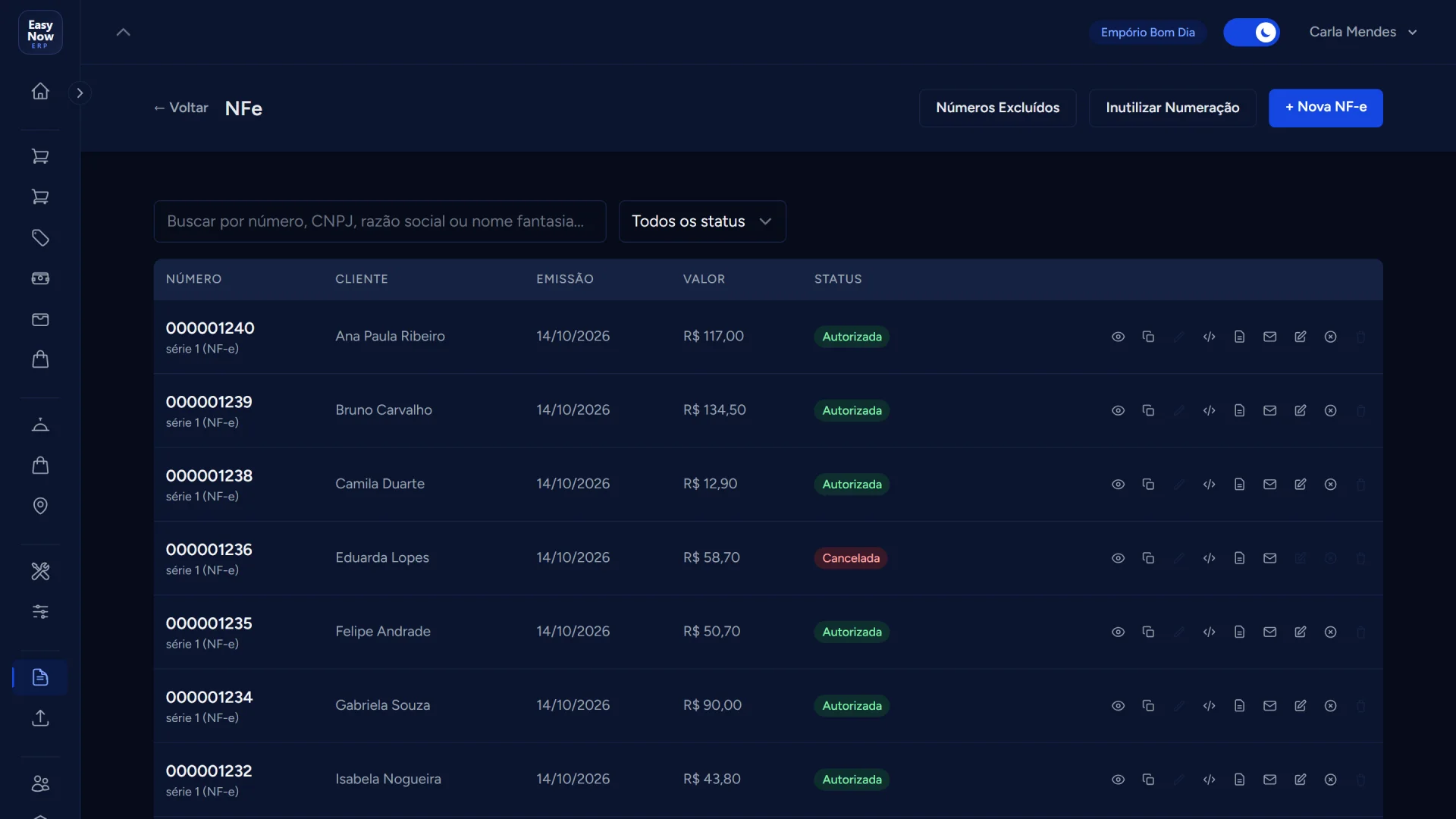Click the NÚMERO column header
Screen dimensions: 1456x819
coord(193,279)
